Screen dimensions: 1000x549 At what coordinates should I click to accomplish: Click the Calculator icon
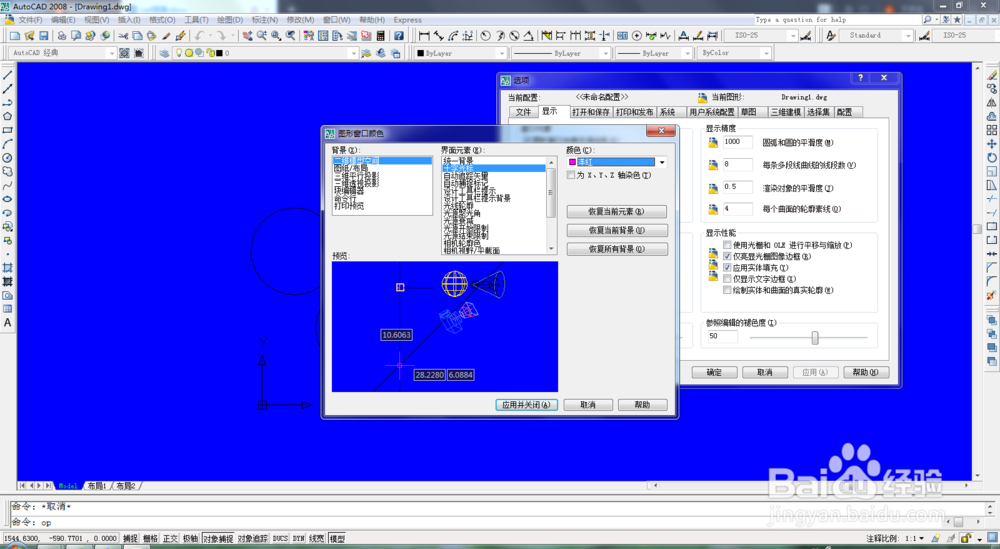tap(381, 36)
